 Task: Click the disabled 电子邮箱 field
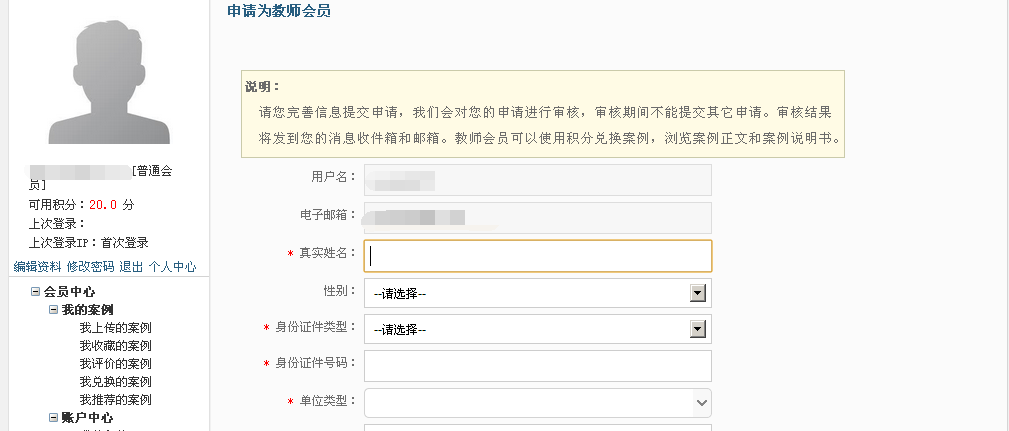[x=537, y=218]
